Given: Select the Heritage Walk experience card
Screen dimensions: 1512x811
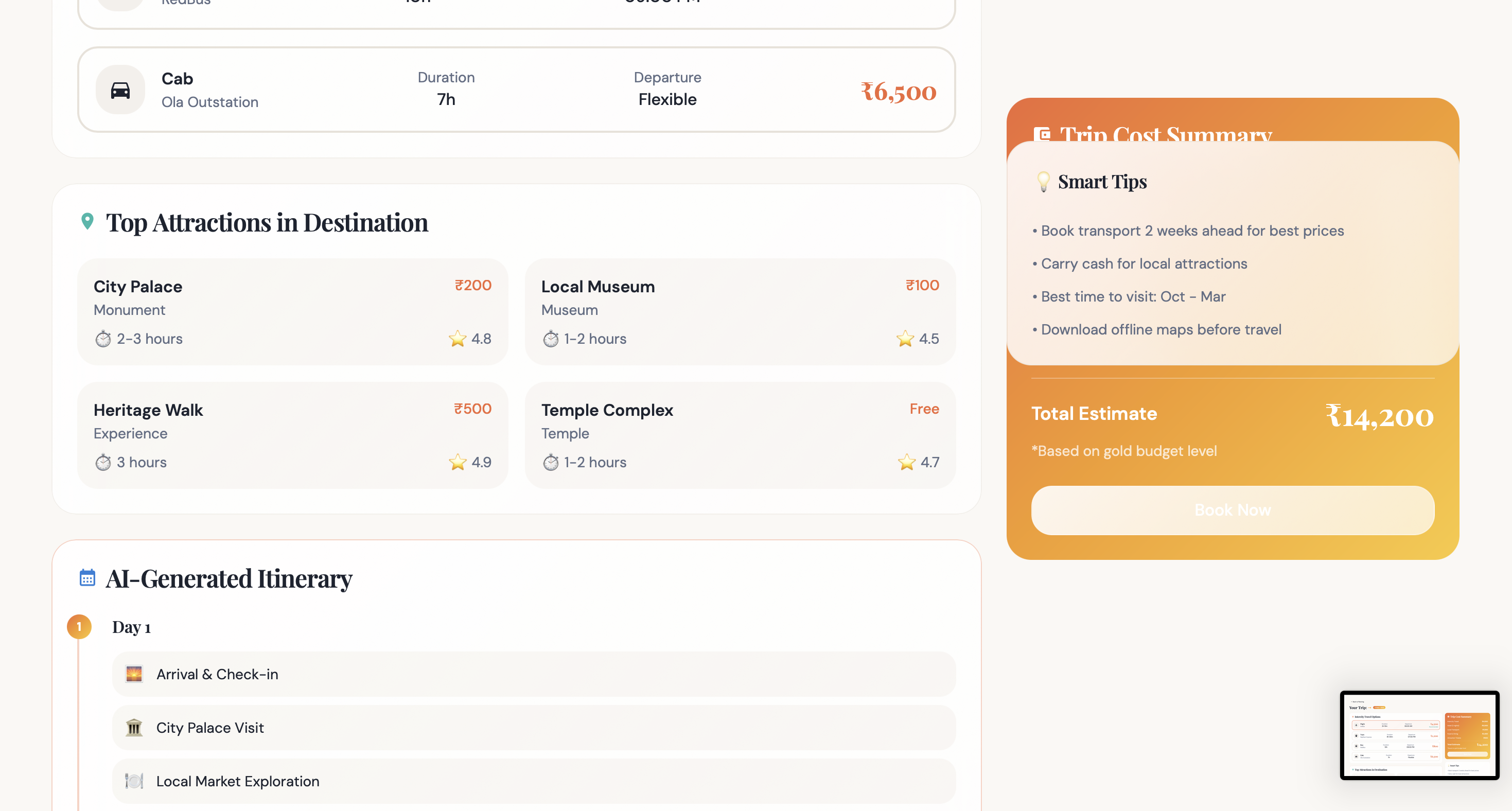Looking at the screenshot, I should [292, 435].
